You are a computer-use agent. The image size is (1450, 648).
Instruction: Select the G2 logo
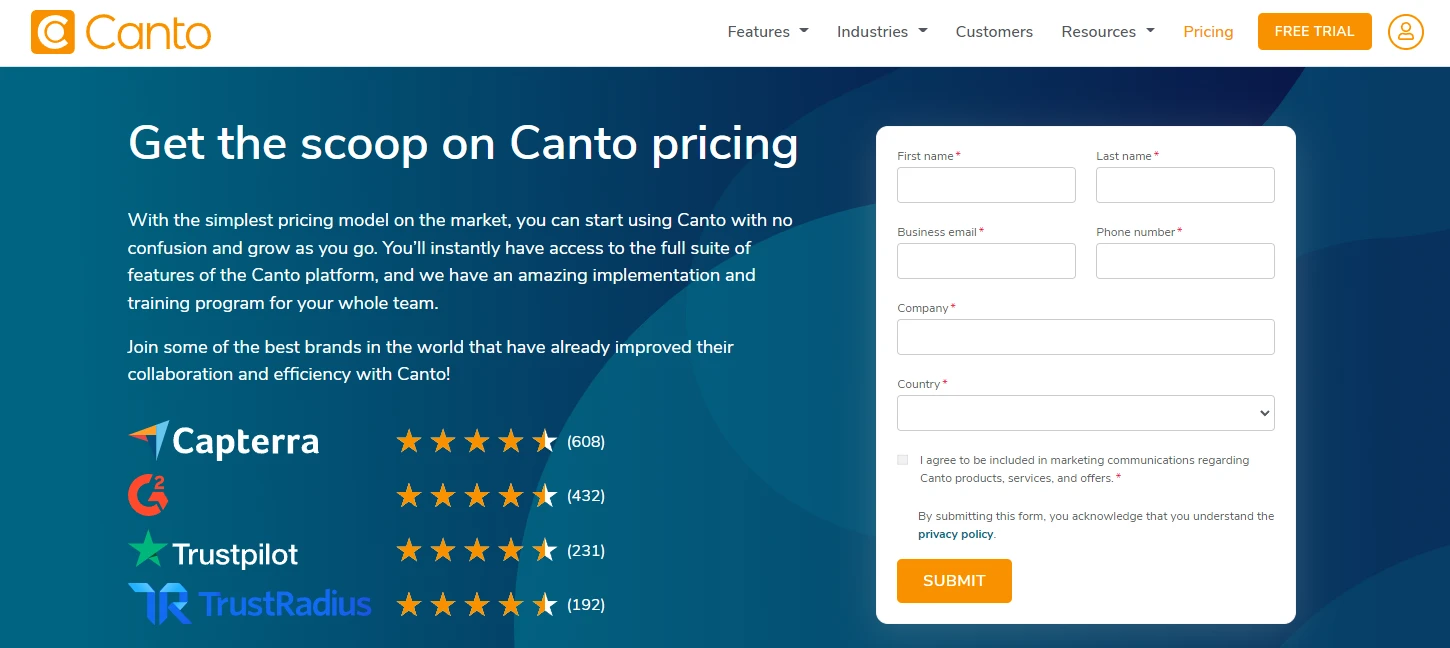pyautogui.click(x=148, y=495)
